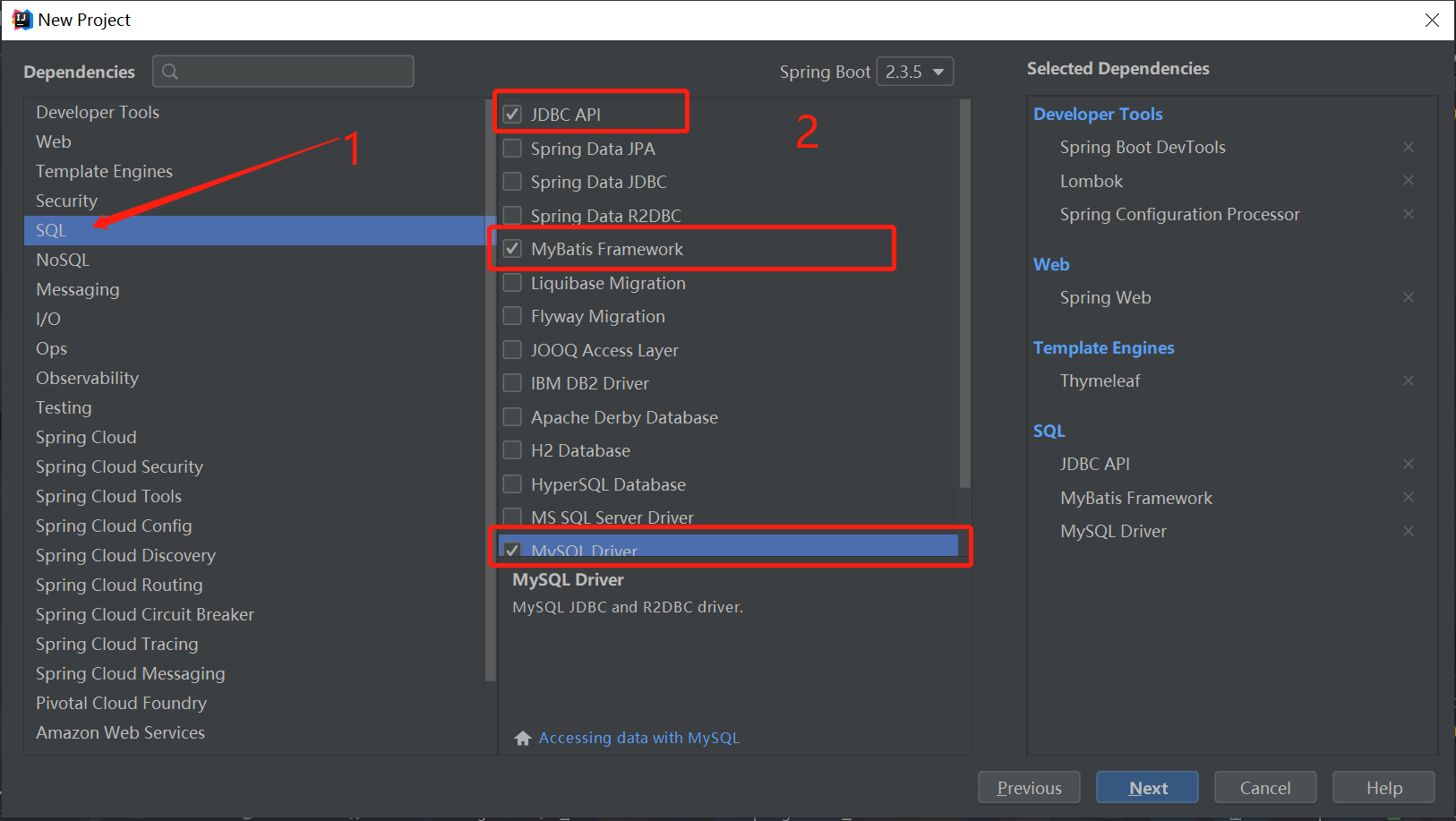This screenshot has width=1456, height=821.
Task: Open the Spring Cloud category
Action: click(86, 437)
